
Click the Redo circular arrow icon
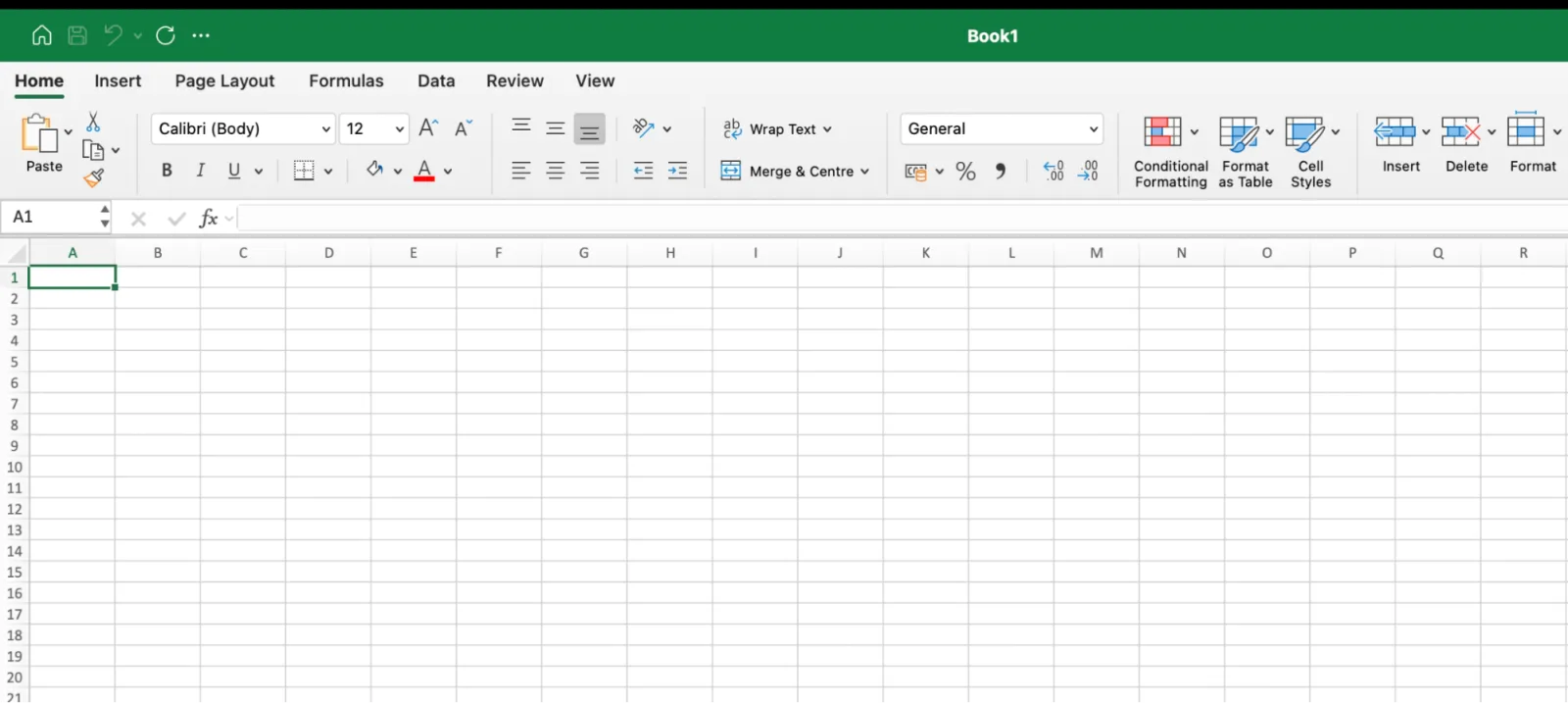pyautogui.click(x=166, y=35)
